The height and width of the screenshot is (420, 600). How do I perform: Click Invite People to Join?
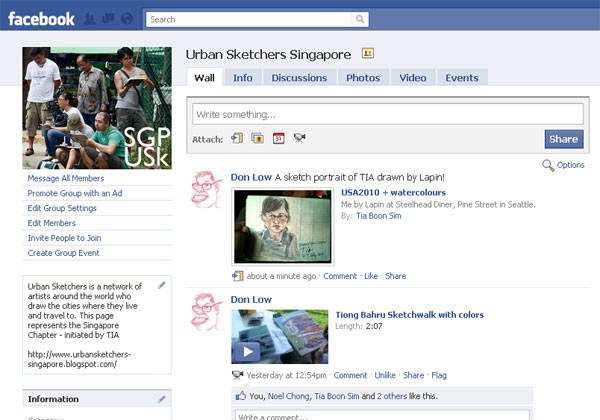(x=64, y=238)
